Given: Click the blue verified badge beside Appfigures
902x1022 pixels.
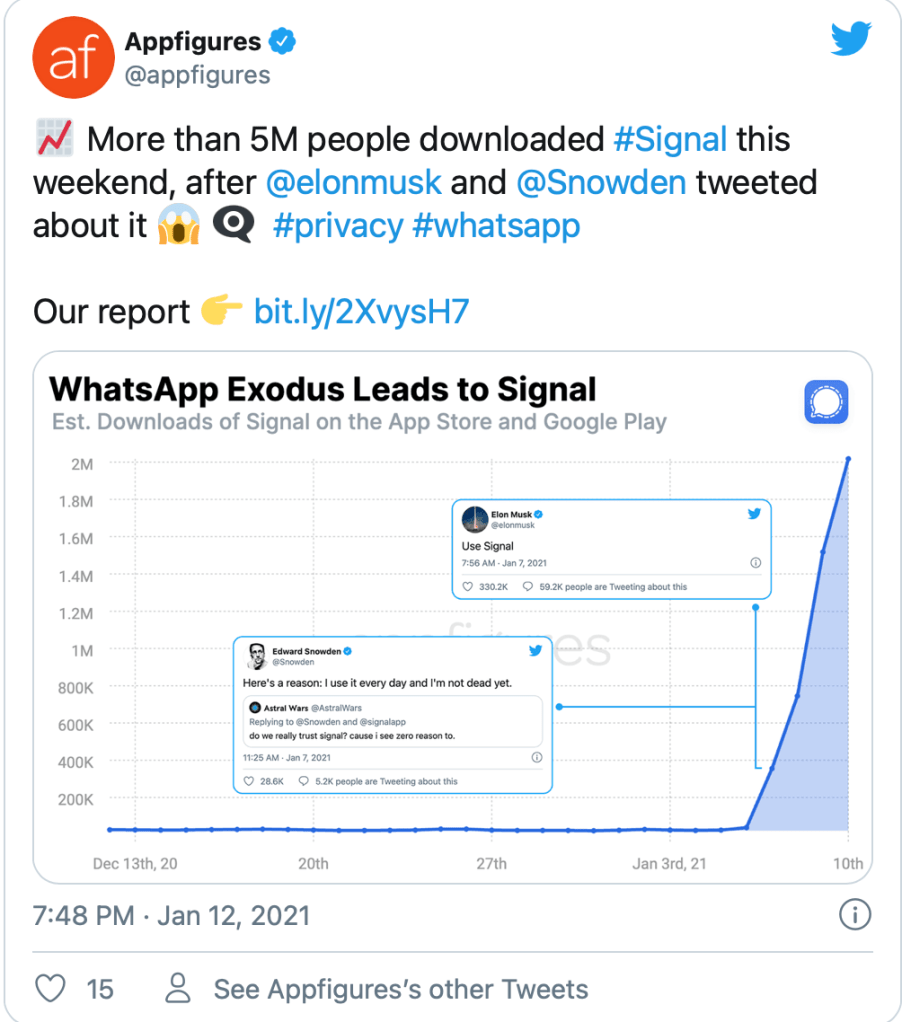Looking at the screenshot, I should point(284,42).
